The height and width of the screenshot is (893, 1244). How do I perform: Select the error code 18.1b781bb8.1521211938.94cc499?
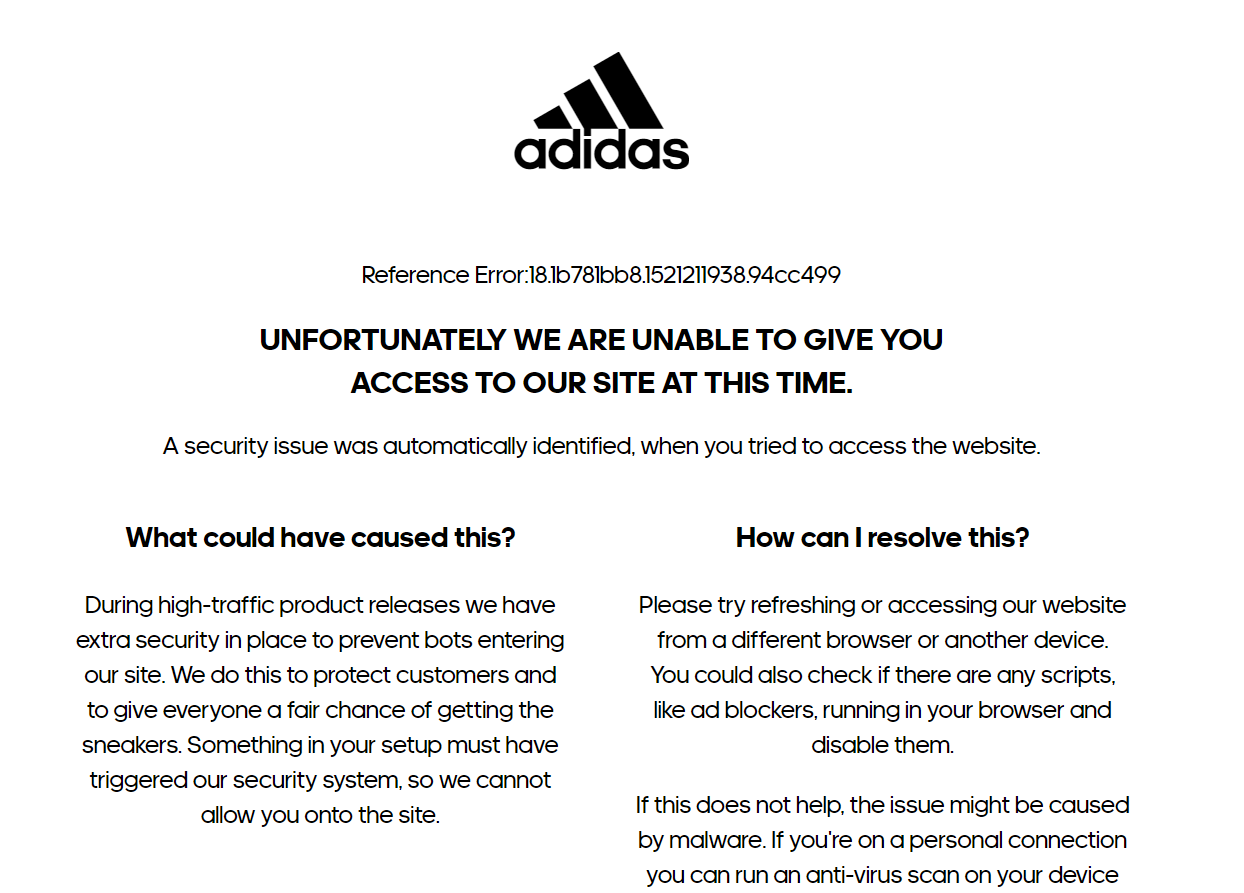pyautogui.click(x=685, y=275)
